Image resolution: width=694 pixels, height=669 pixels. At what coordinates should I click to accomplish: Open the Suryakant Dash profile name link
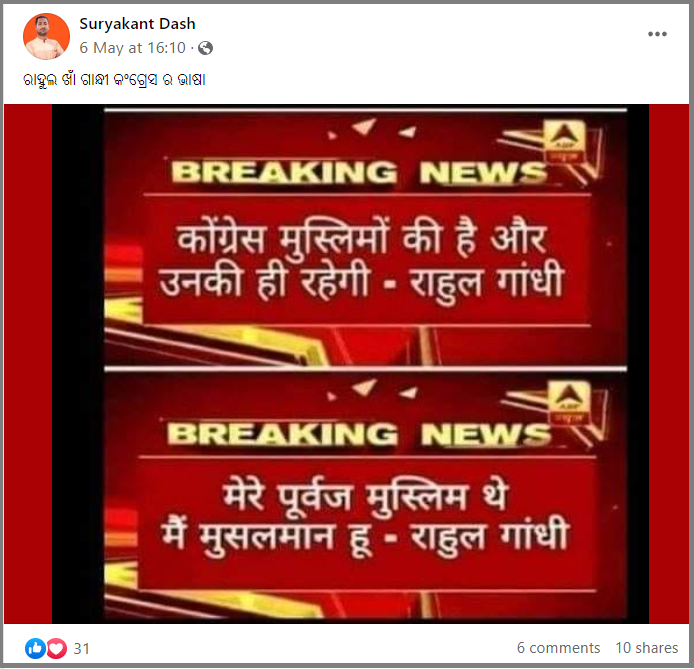tap(137, 23)
